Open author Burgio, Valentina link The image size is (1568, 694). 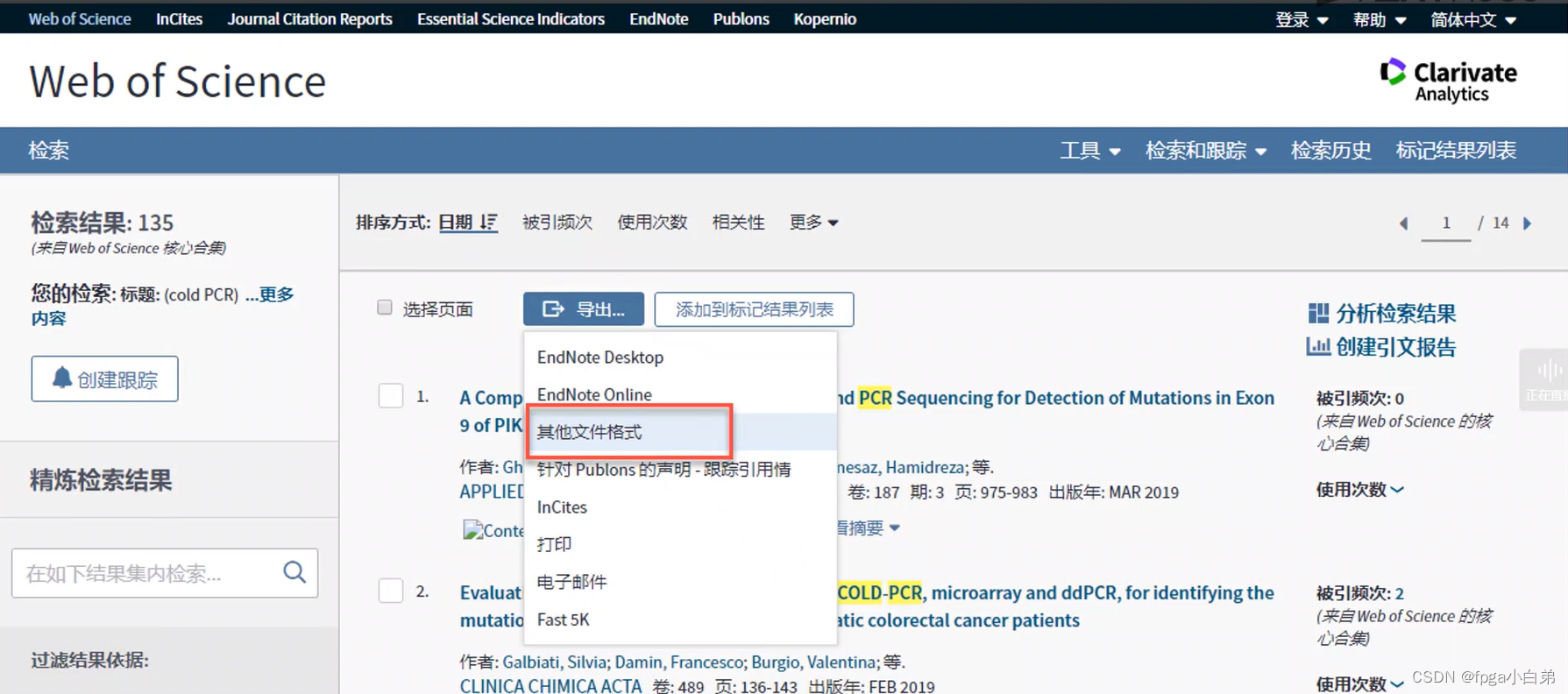tap(813, 662)
